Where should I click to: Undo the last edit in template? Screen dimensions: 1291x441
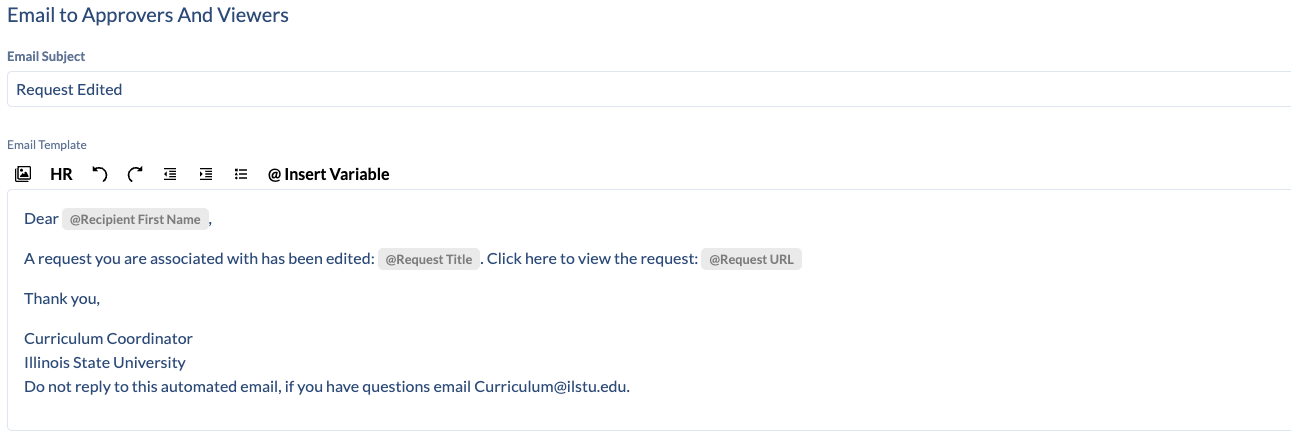pyautogui.click(x=99, y=174)
